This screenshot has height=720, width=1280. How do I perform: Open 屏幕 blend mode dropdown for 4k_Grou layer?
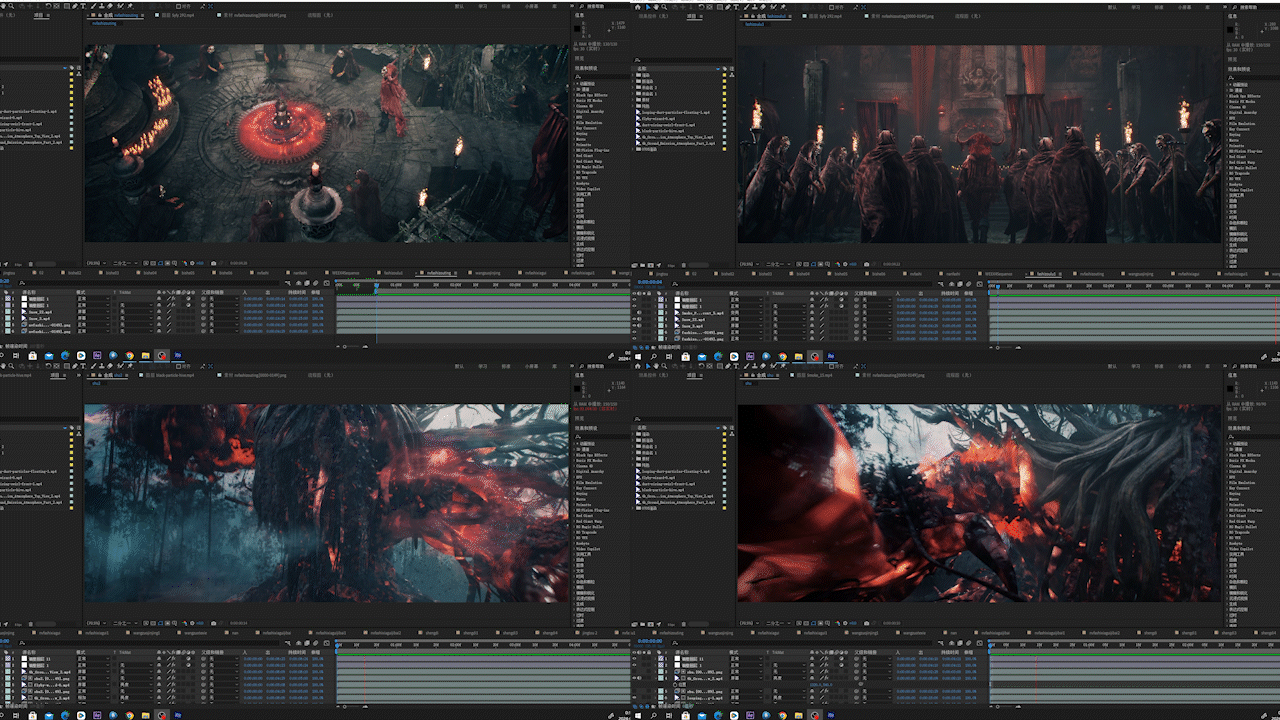pos(746,678)
